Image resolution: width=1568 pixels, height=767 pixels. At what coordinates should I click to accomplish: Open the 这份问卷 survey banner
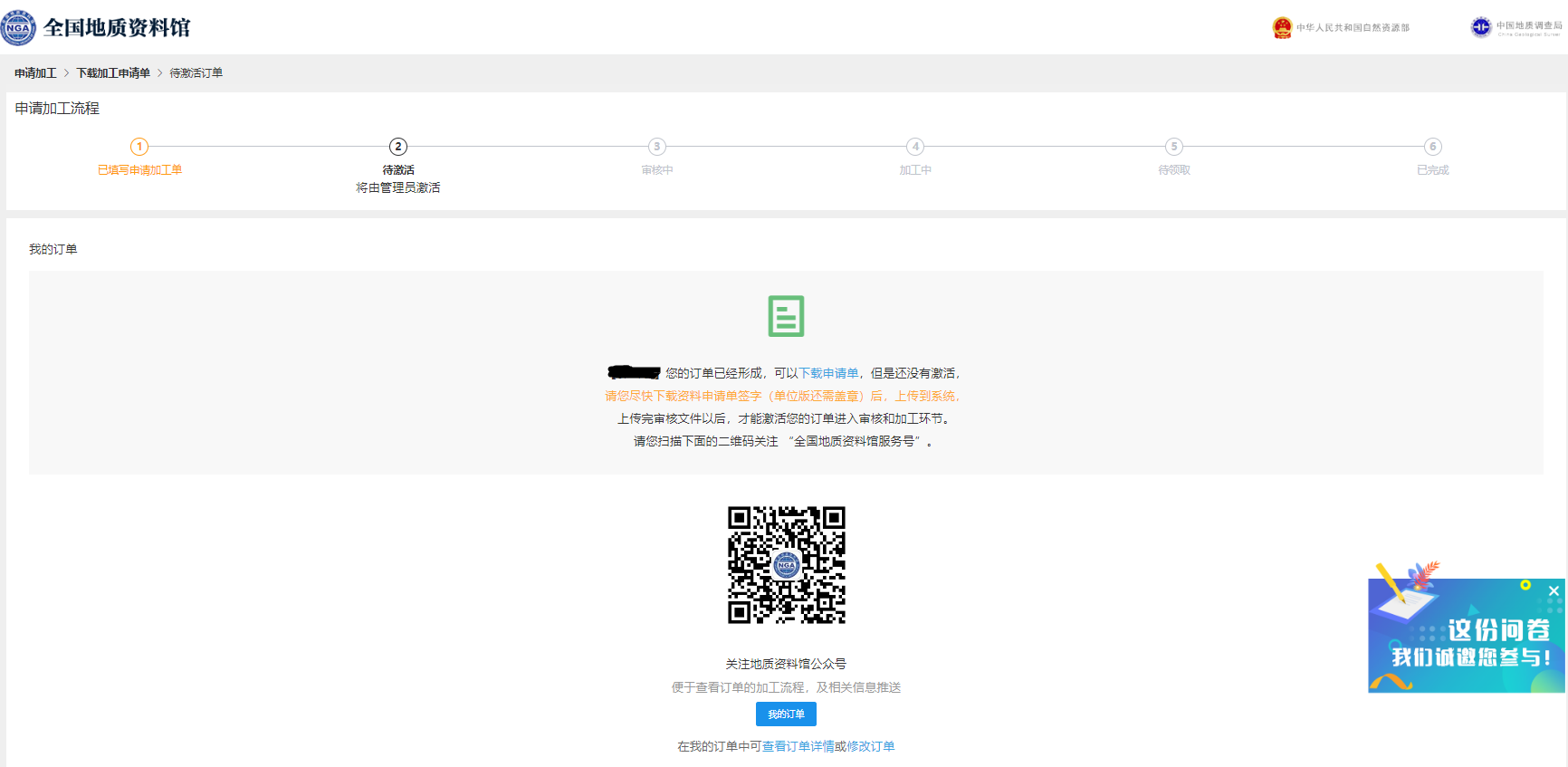pyautogui.click(x=1466, y=638)
